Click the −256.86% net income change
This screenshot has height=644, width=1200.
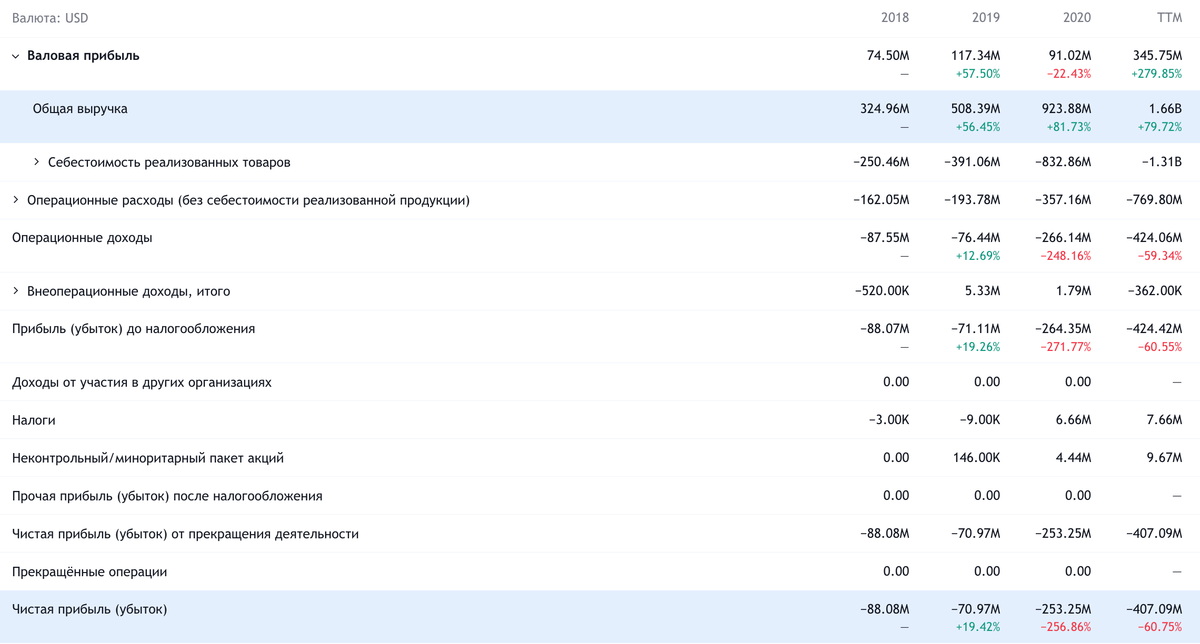click(x=1065, y=627)
